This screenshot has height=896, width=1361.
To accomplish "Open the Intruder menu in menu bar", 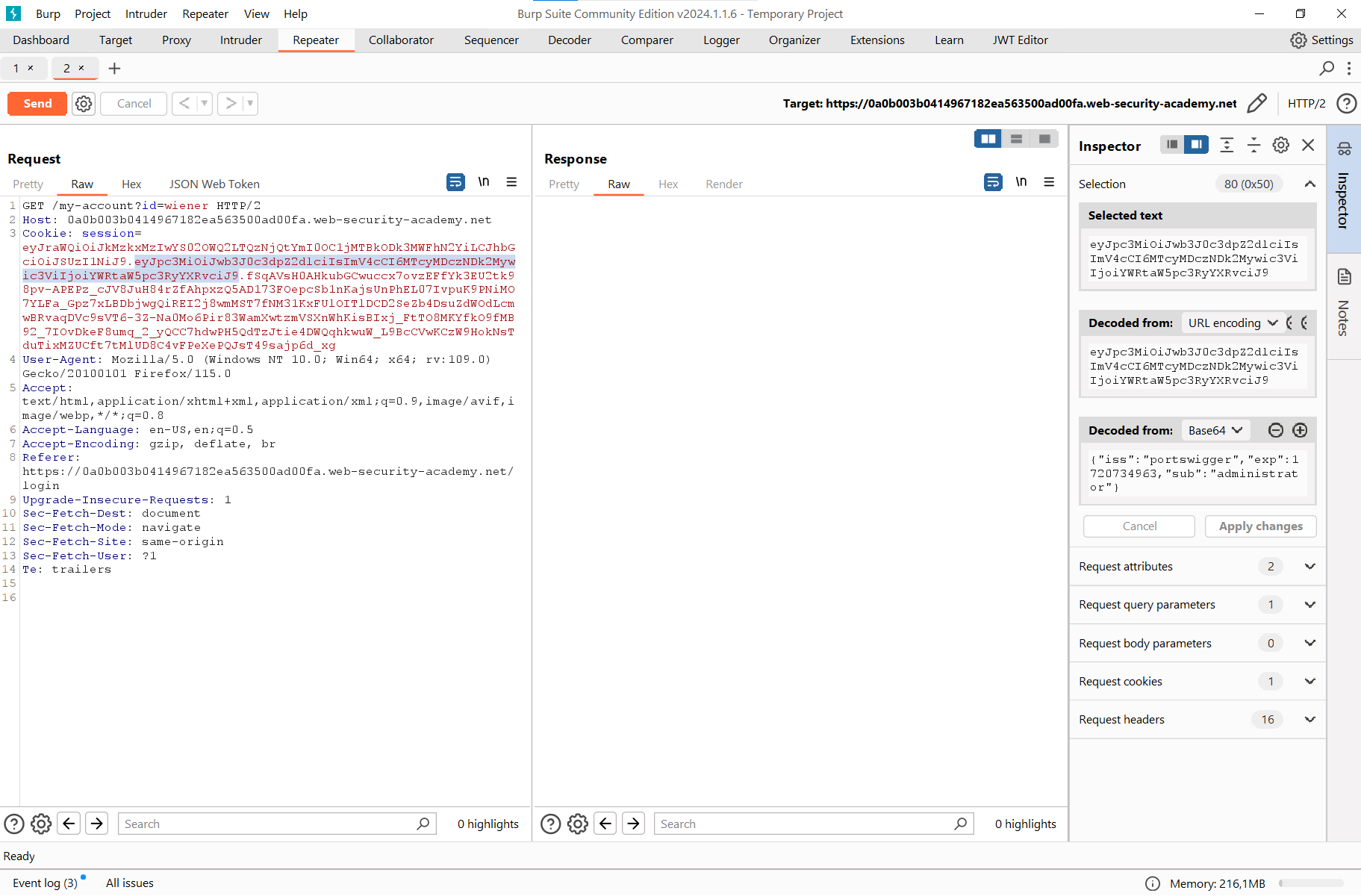I will pyautogui.click(x=146, y=13).
